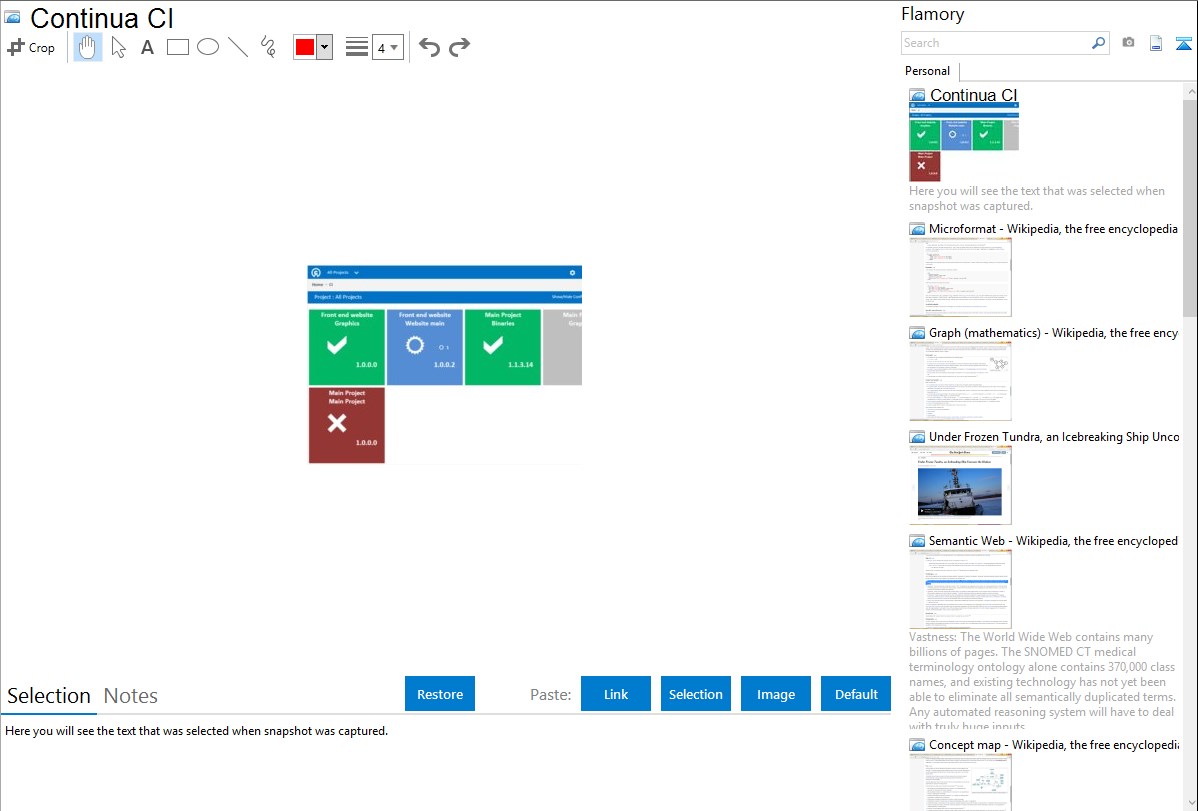1198x811 pixels.
Task: Click the Paste Selection button
Action: [x=696, y=694]
